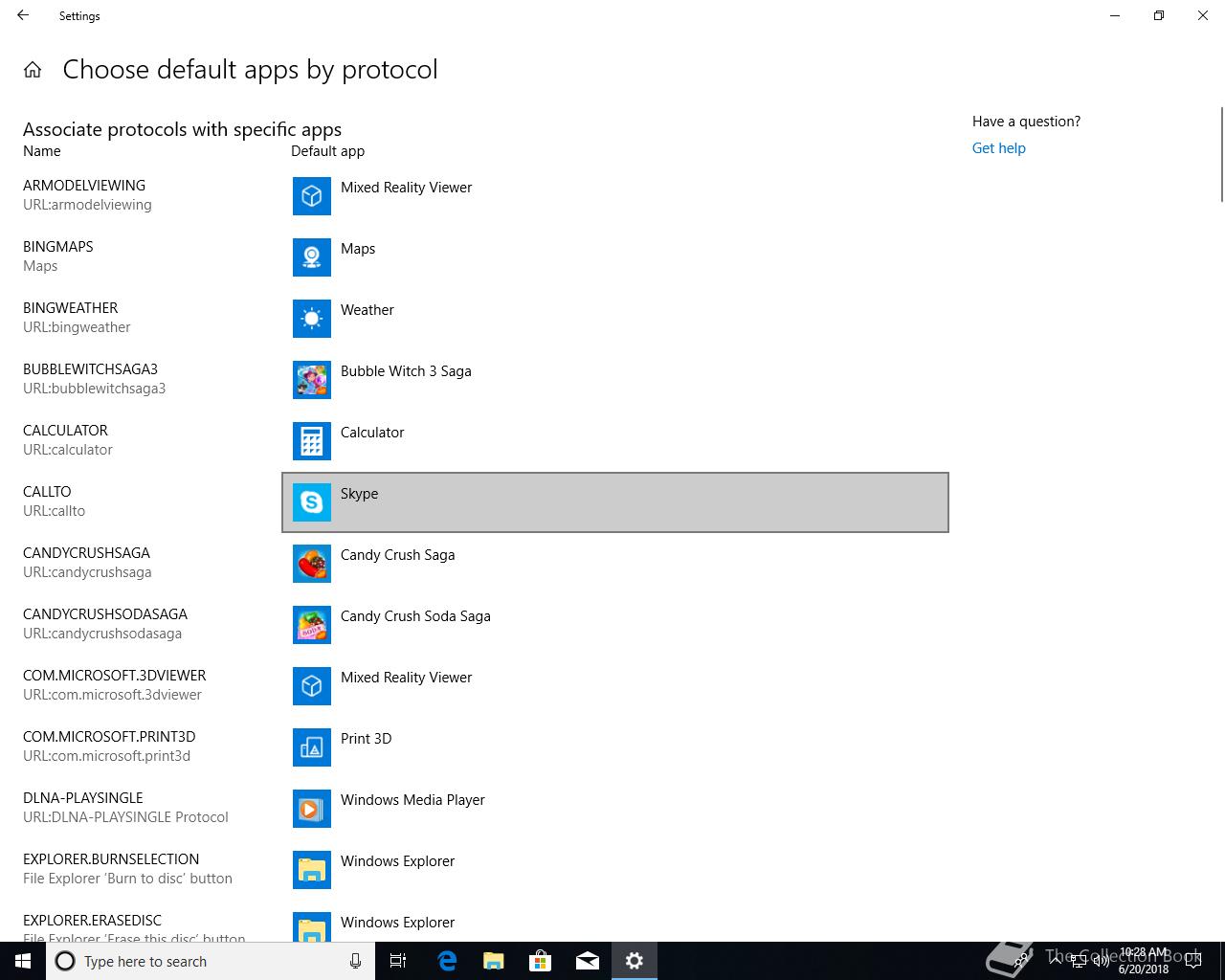
Task: Click the Weather app icon
Action: click(x=311, y=319)
